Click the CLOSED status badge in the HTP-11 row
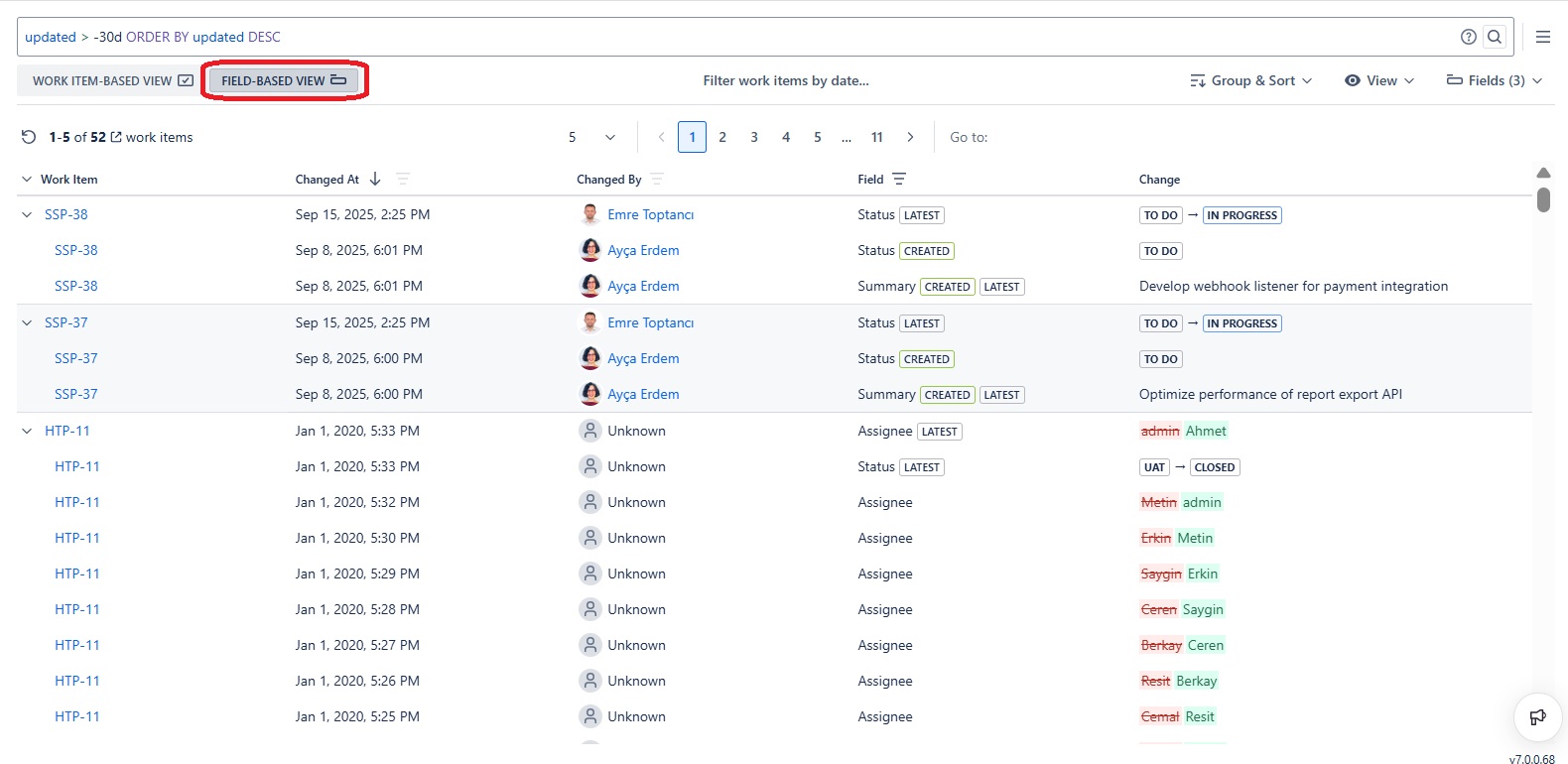Image resolution: width=1568 pixels, height=764 pixels. pyautogui.click(x=1215, y=467)
